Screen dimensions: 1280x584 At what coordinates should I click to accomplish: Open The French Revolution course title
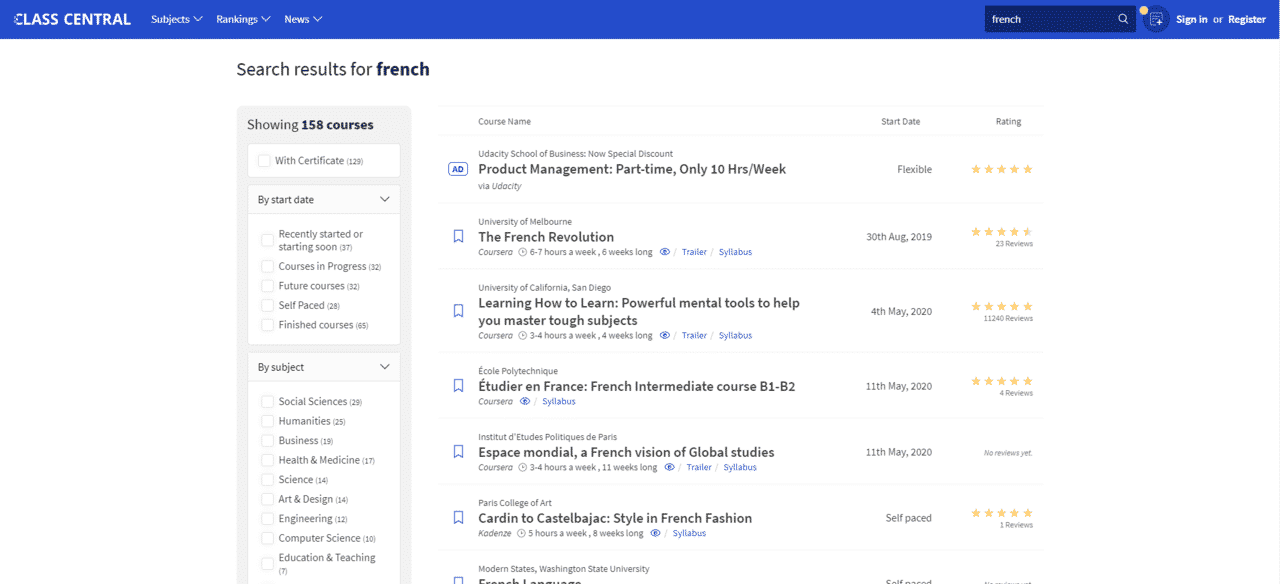pos(546,237)
